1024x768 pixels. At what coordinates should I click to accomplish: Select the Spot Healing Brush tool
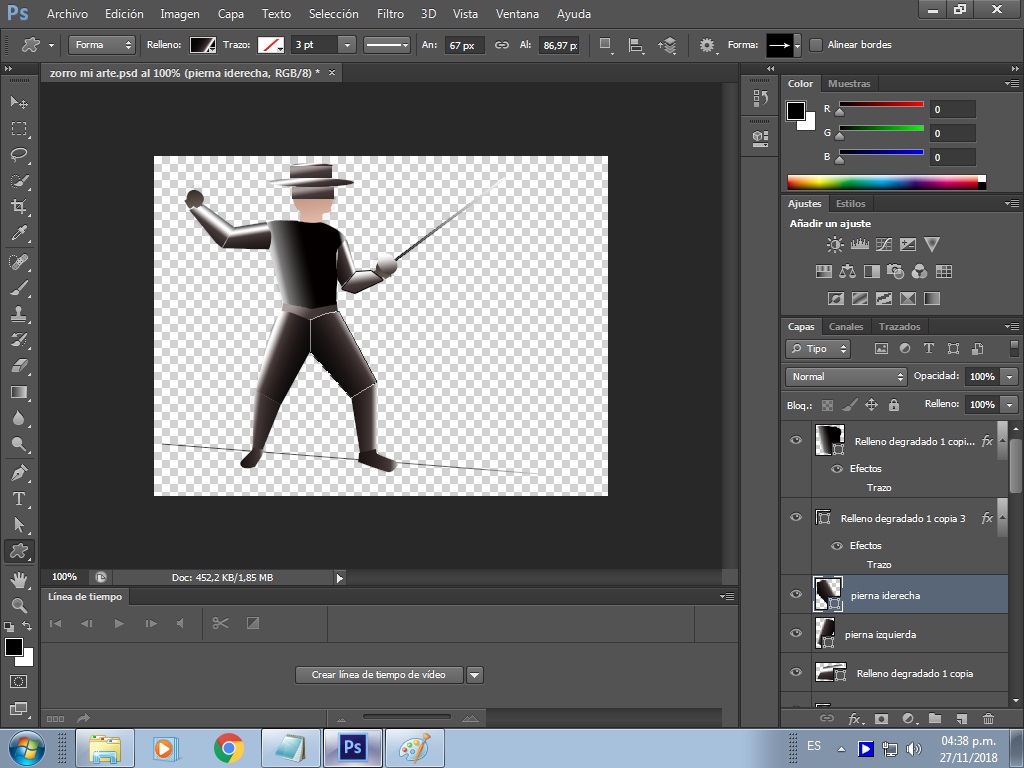(x=19, y=262)
